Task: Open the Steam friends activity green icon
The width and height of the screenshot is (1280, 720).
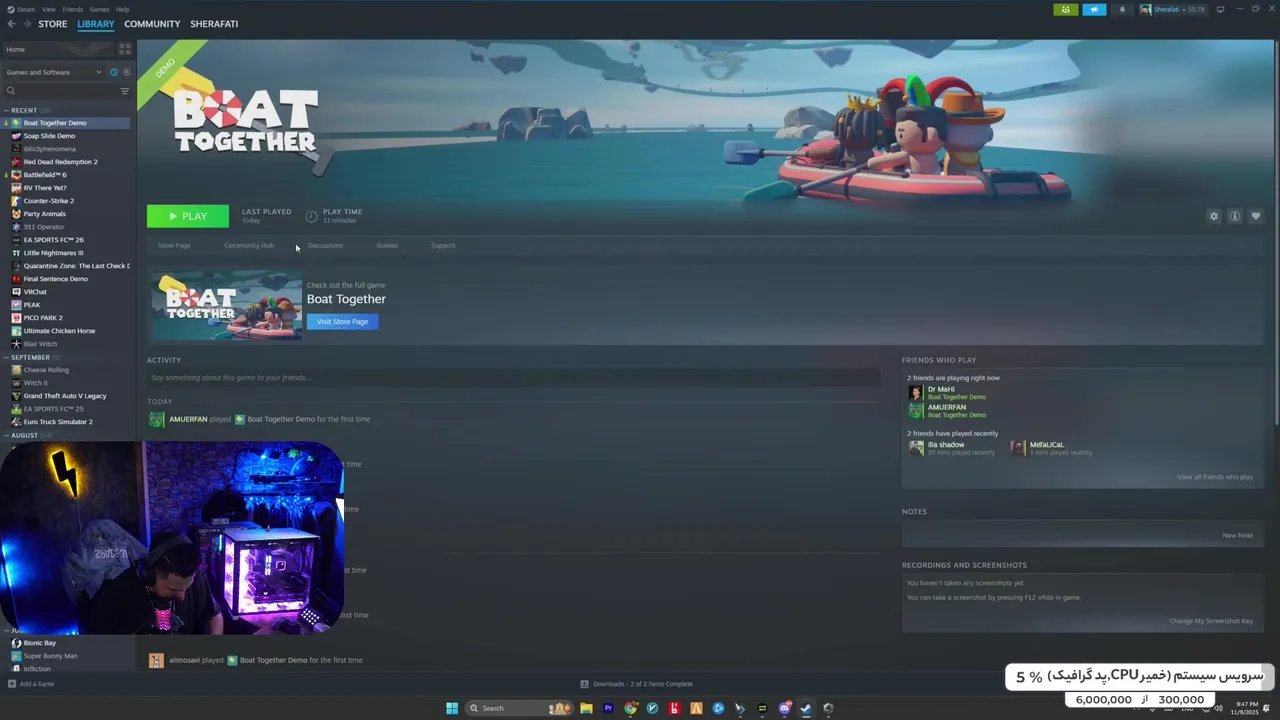Action: coord(1065,9)
